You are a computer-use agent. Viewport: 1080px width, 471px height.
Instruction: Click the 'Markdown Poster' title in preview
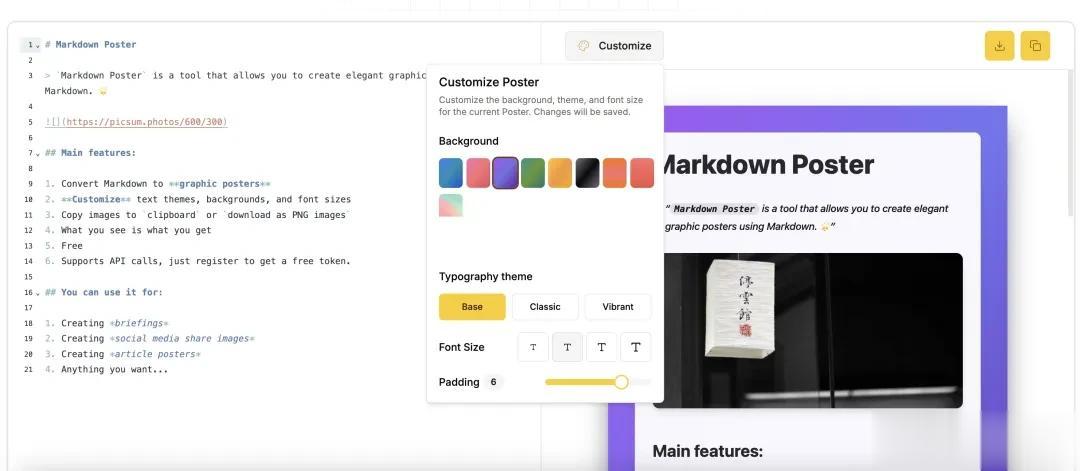(769, 165)
